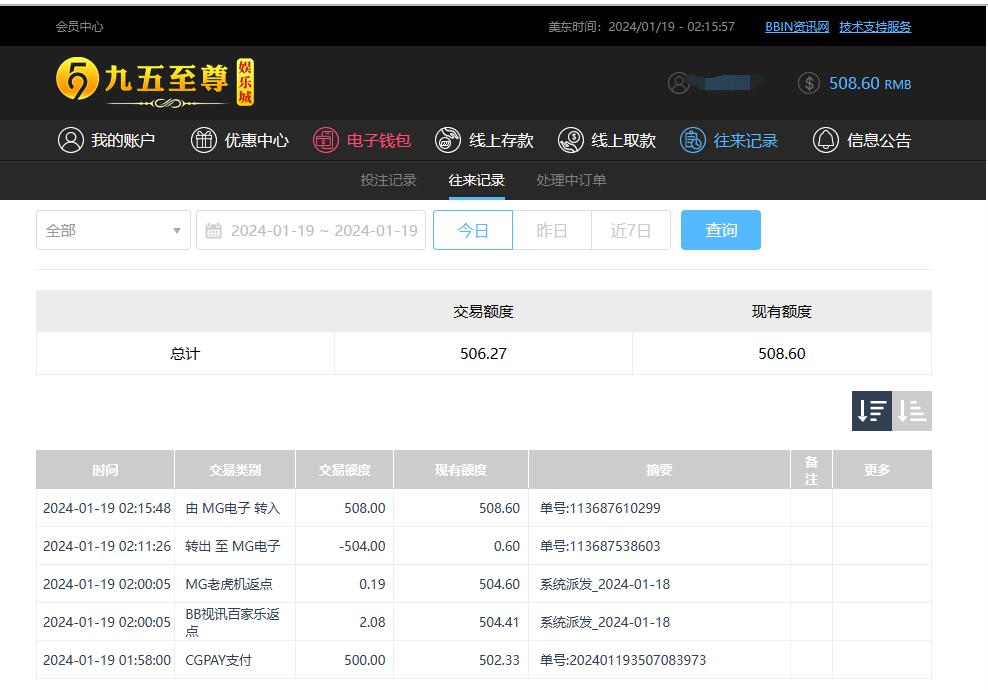Sort records in ascending order icon

pos(912,411)
